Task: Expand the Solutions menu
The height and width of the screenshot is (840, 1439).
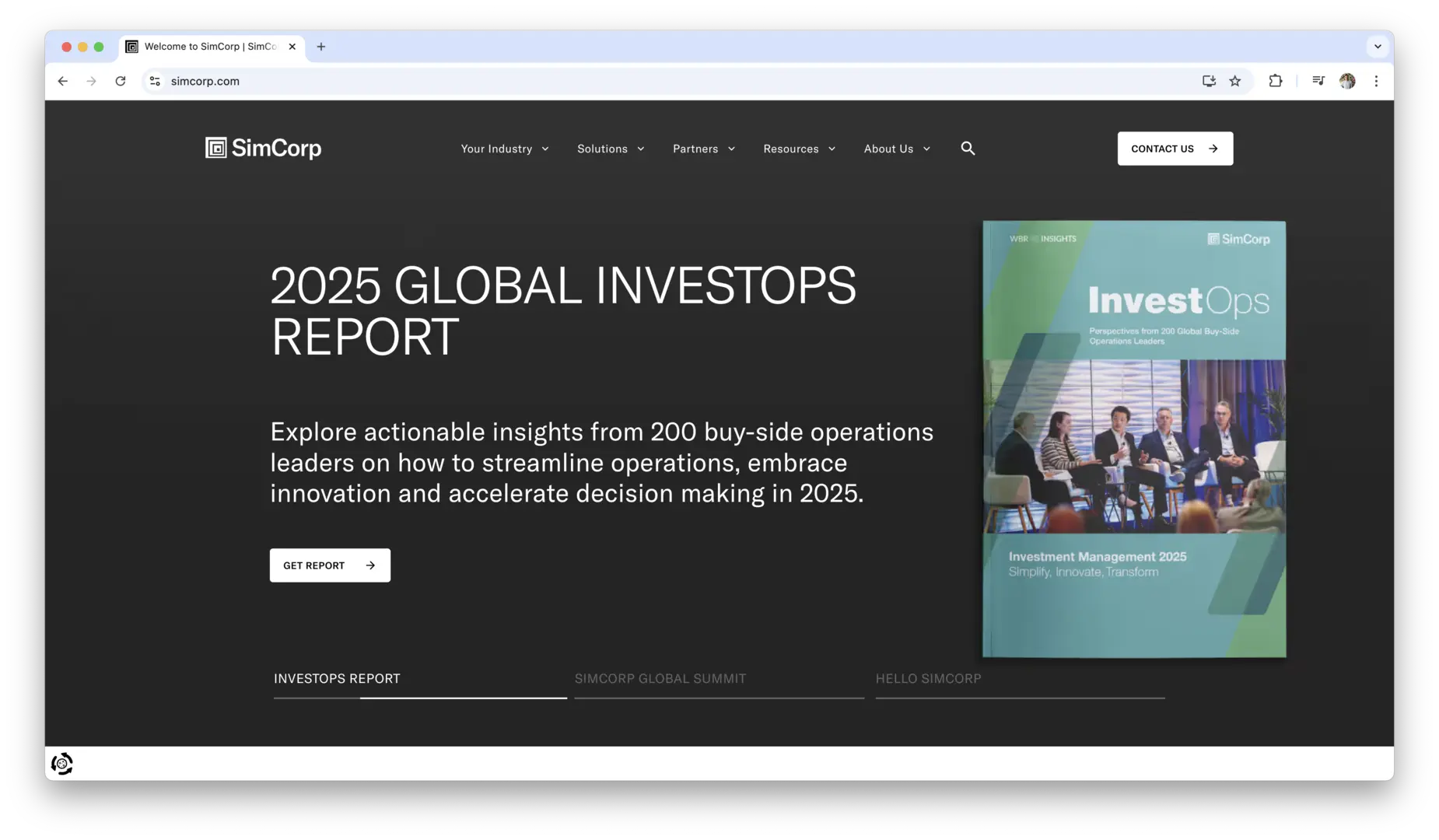Action: coord(611,149)
